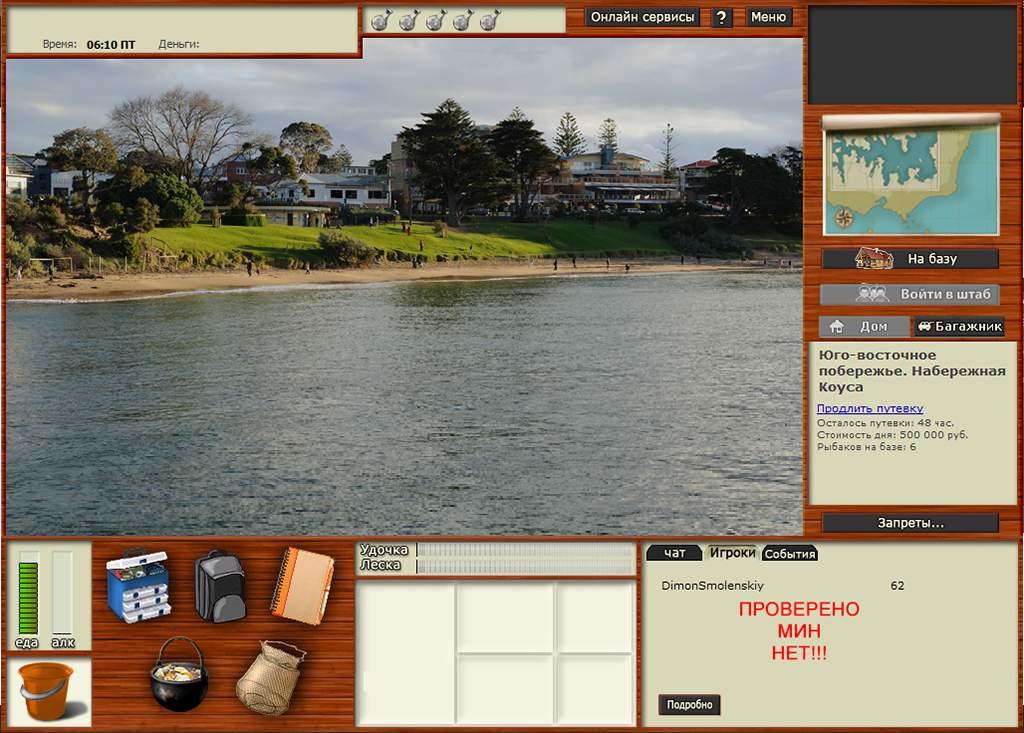Open the orange spiral notebook

point(302,585)
